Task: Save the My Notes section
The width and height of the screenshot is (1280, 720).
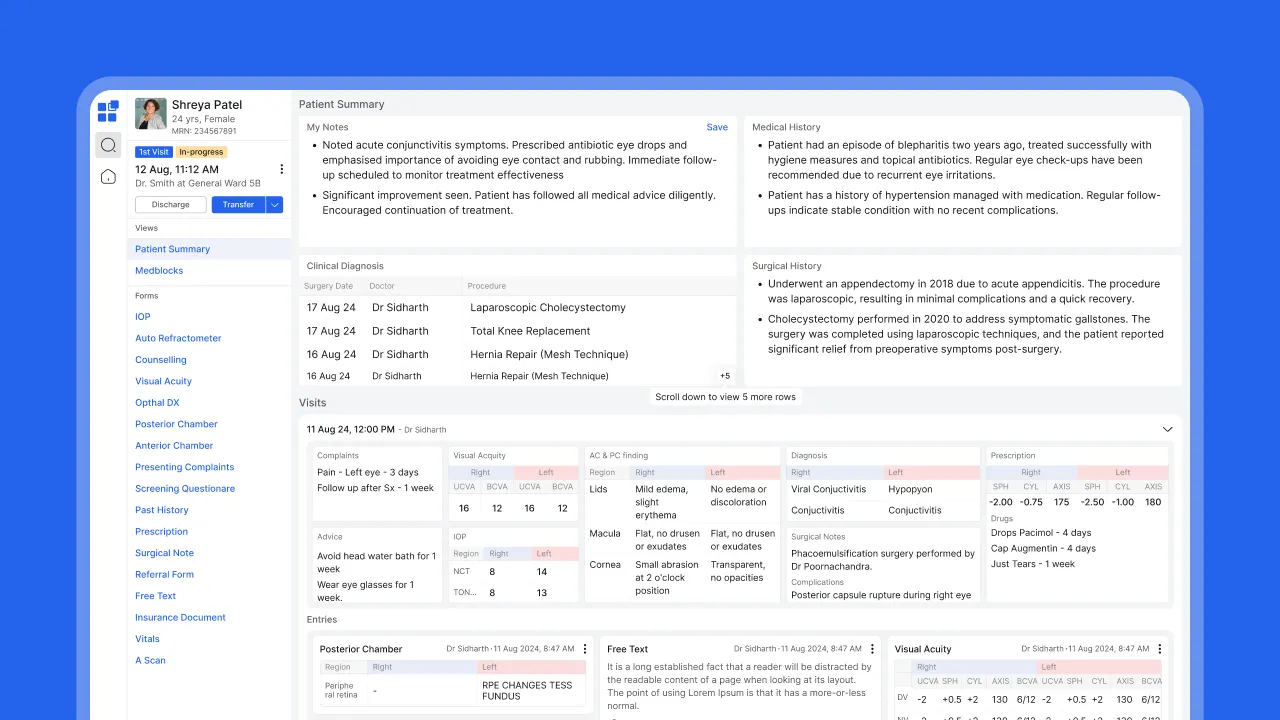Action: (717, 127)
